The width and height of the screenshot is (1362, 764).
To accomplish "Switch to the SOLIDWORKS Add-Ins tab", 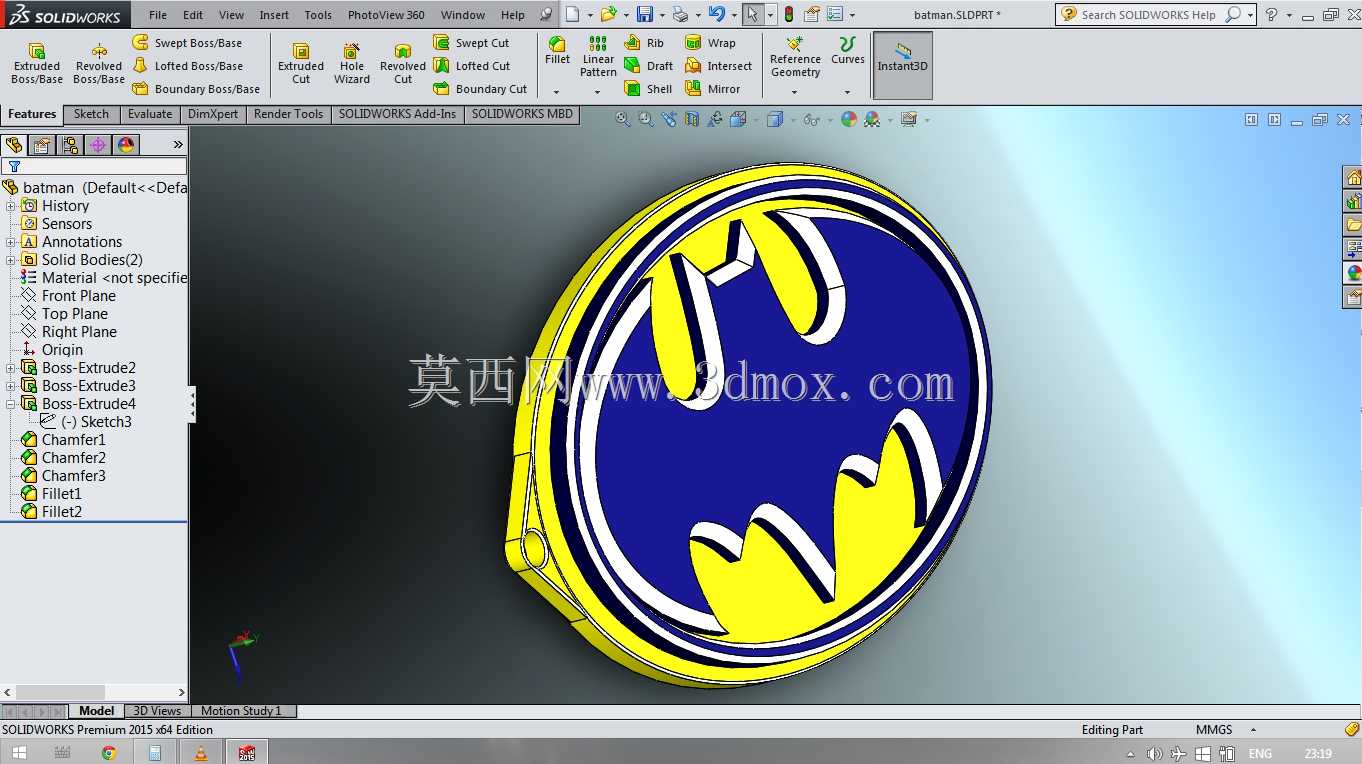I will [x=397, y=114].
